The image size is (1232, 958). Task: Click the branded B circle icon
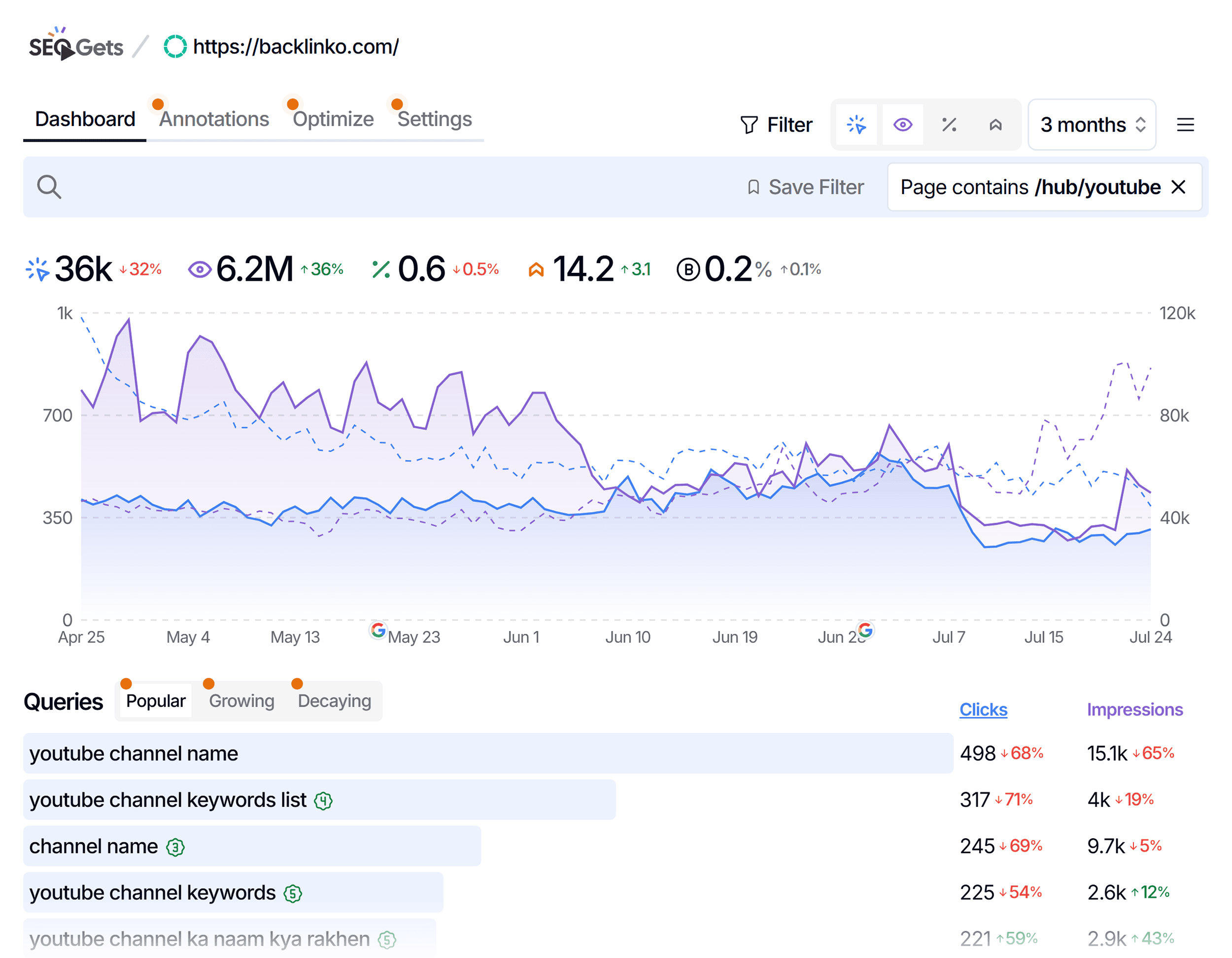tap(687, 269)
